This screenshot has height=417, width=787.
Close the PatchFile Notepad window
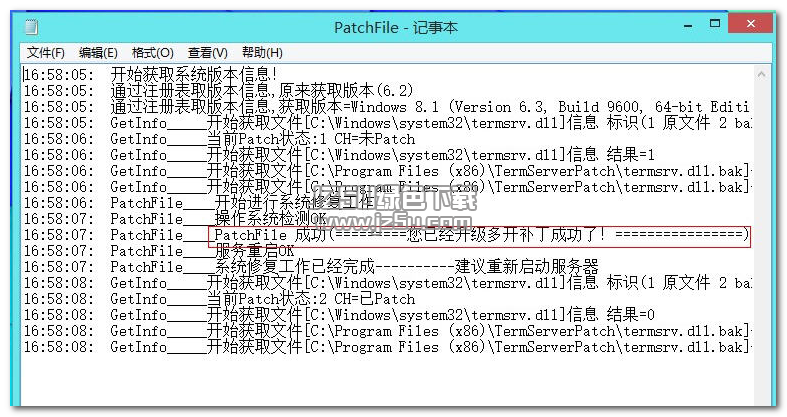750,24
